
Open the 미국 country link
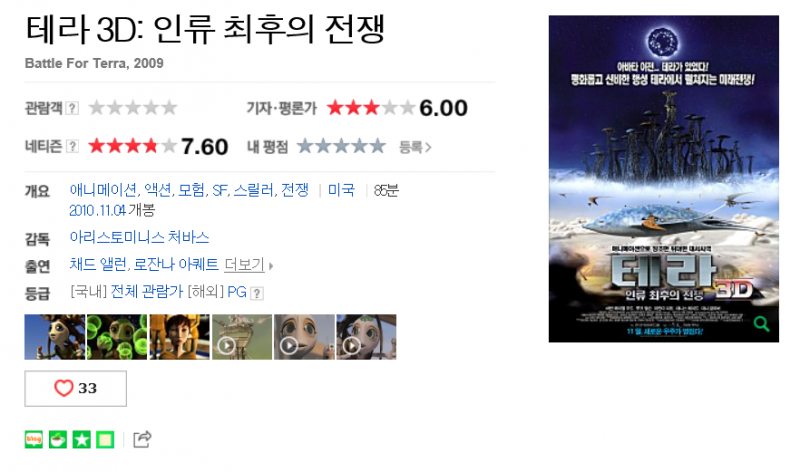click(341, 190)
